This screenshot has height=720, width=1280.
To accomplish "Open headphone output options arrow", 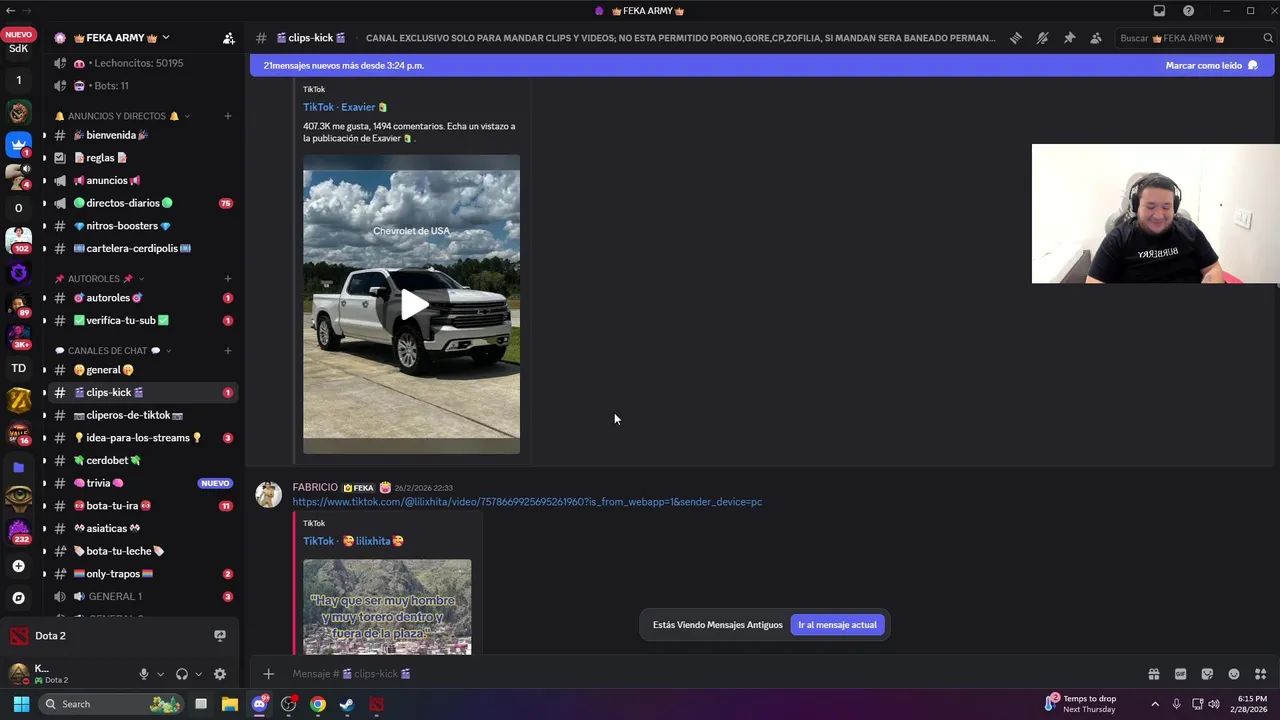I will tap(198, 674).
